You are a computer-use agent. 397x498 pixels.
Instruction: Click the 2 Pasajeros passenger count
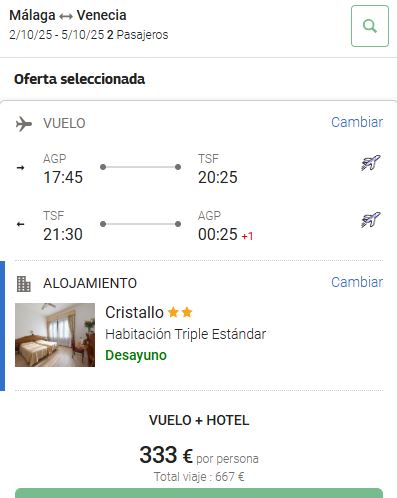[138, 35]
